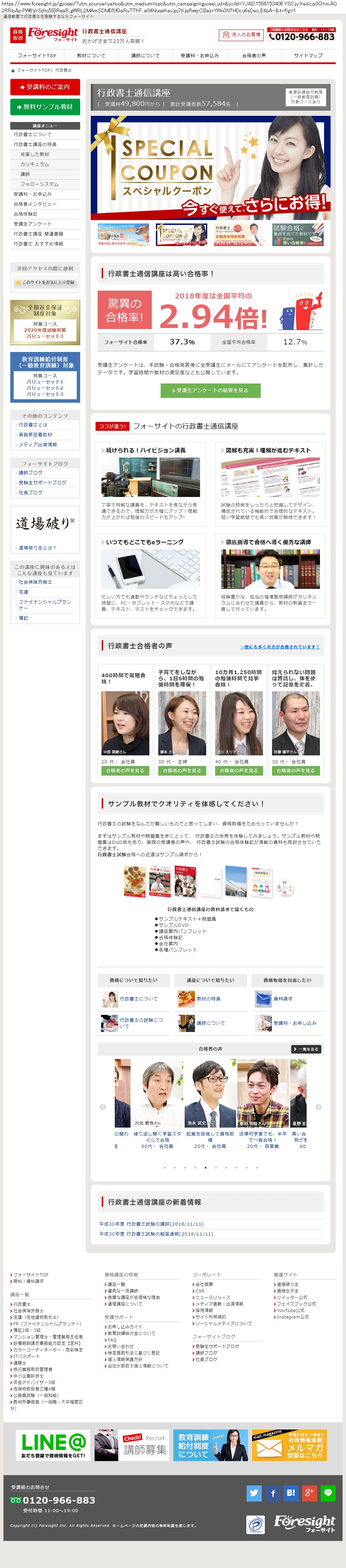
Task: Click the 講師募集 Recruit footer banner
Action: (131, 1446)
